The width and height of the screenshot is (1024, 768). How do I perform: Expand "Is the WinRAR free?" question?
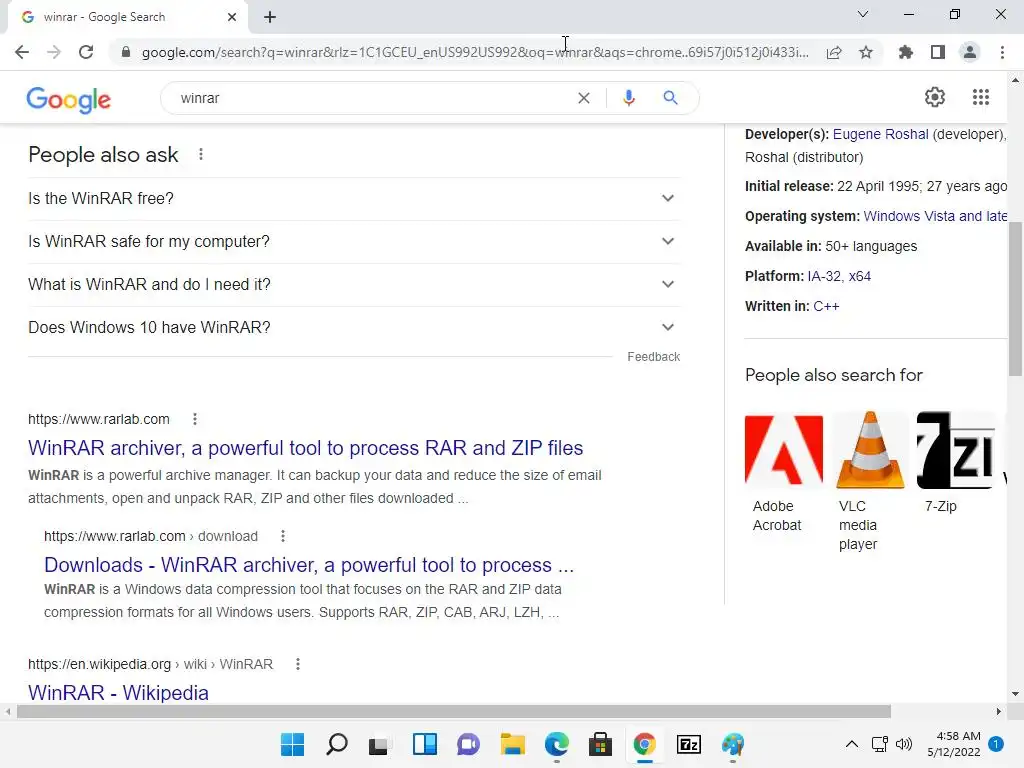(354, 199)
